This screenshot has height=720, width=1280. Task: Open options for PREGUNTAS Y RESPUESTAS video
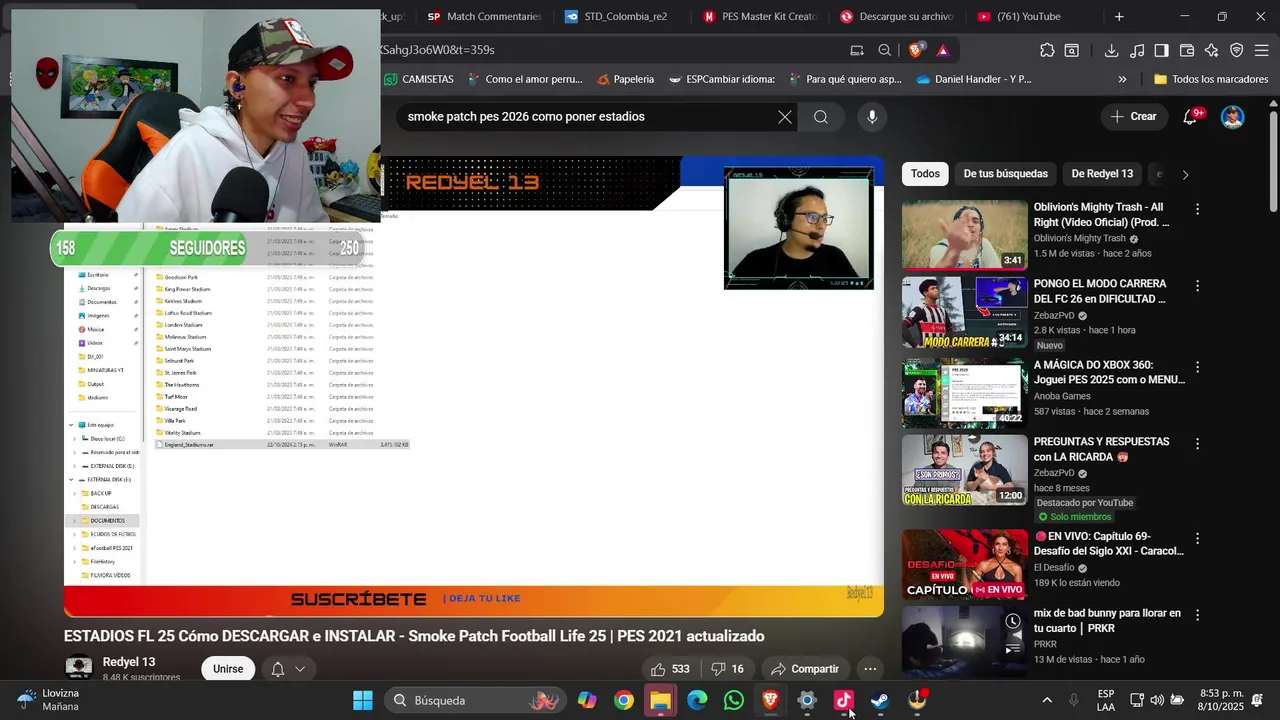1197,443
